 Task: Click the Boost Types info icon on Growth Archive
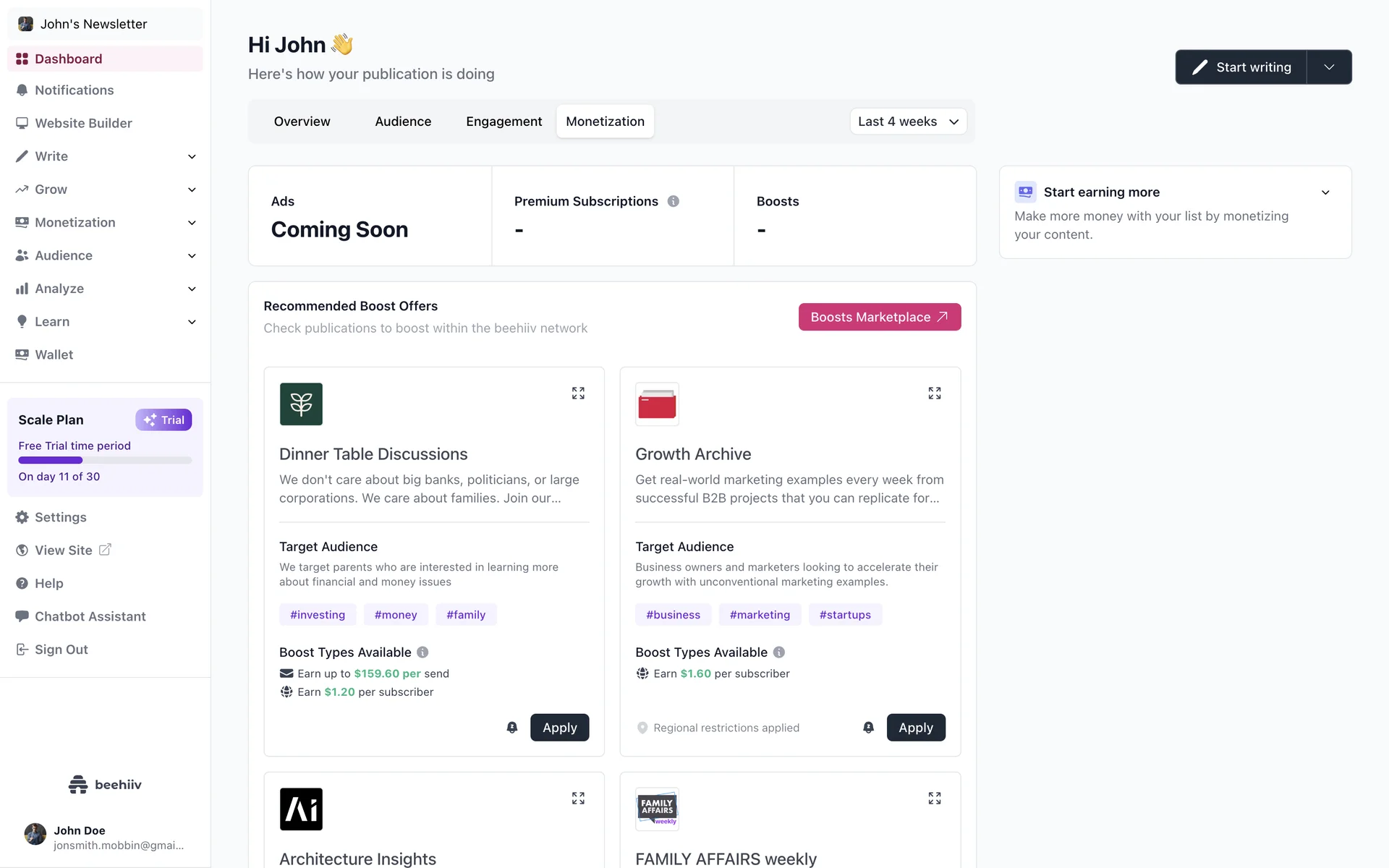click(779, 652)
